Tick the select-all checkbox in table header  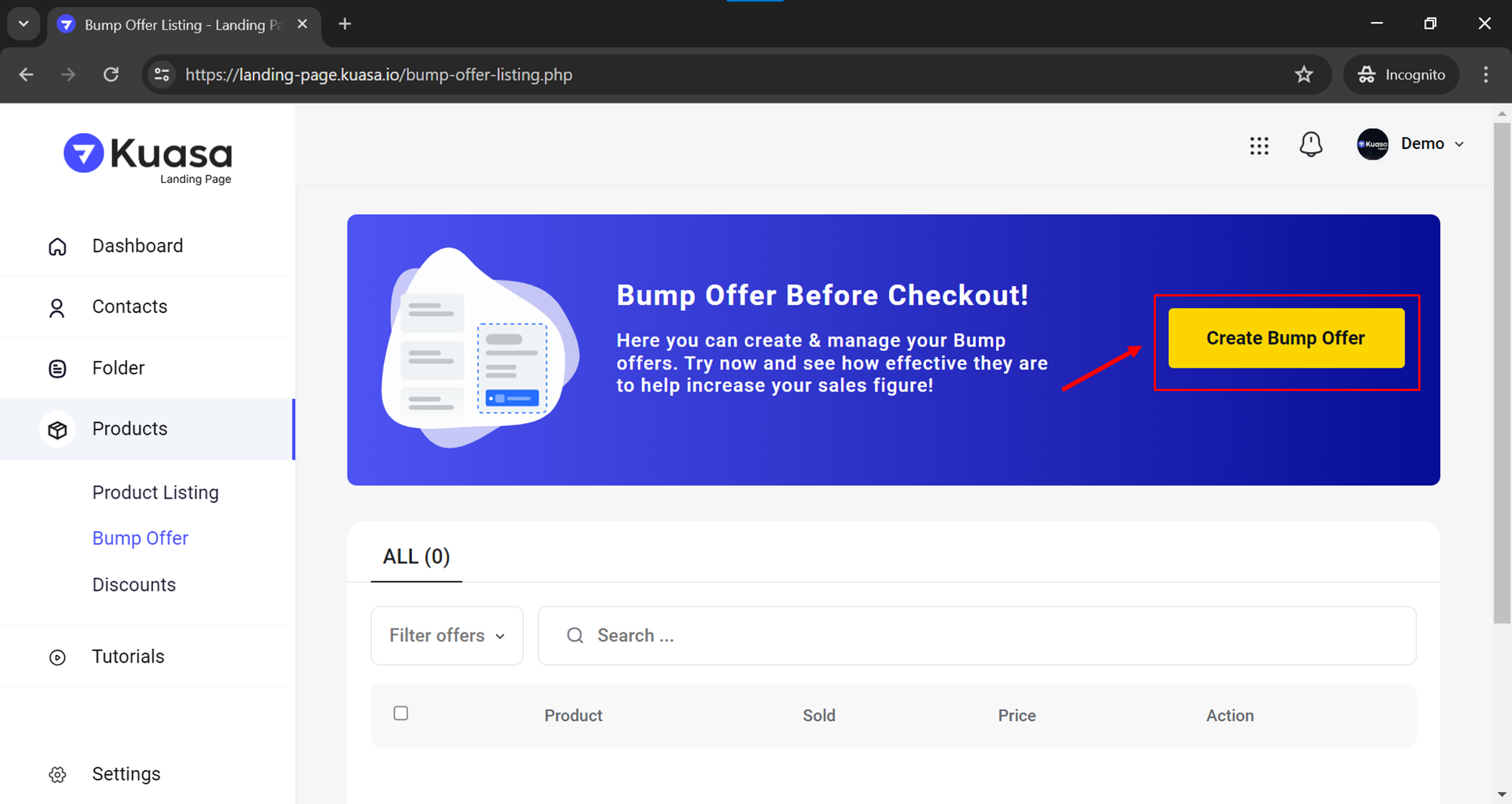[401, 713]
